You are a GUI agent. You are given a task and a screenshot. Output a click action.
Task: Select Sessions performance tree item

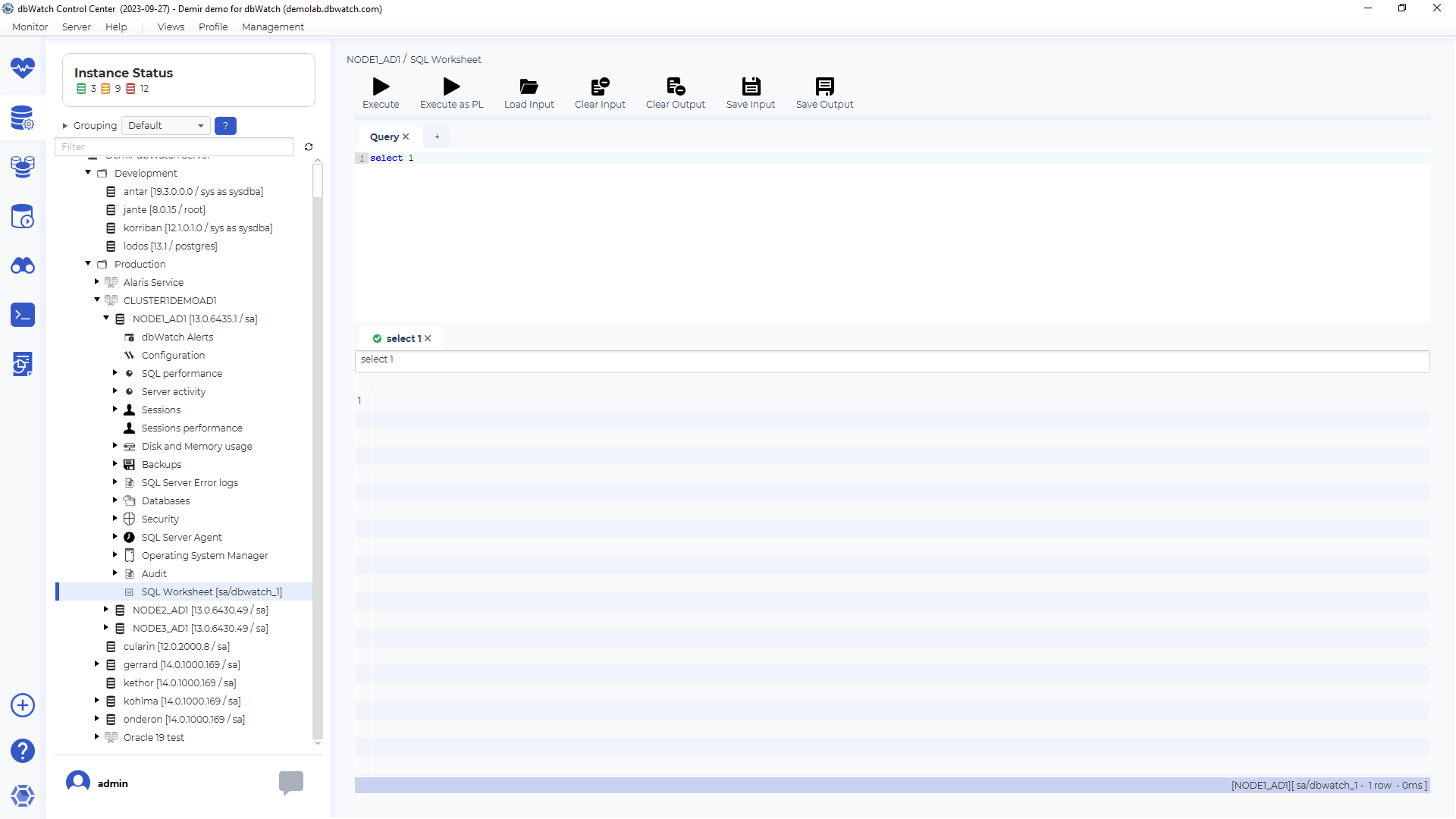pyautogui.click(x=192, y=428)
